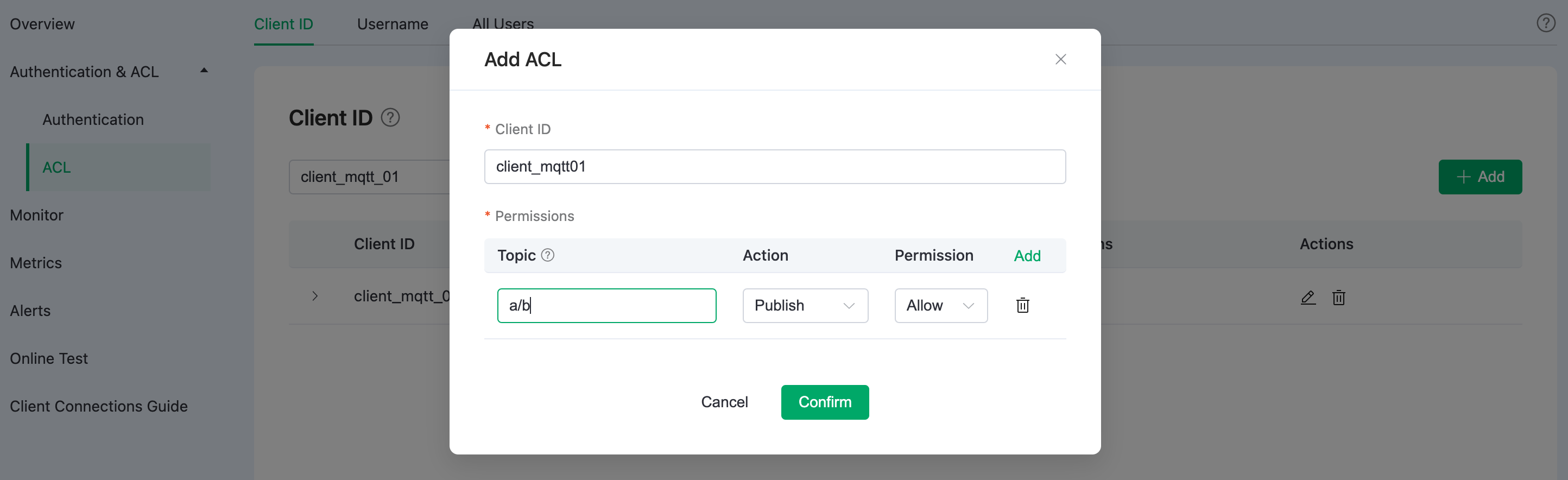Viewport: 1568px width, 480px height.
Task: Add another permission row via Add link
Action: coord(1027,256)
